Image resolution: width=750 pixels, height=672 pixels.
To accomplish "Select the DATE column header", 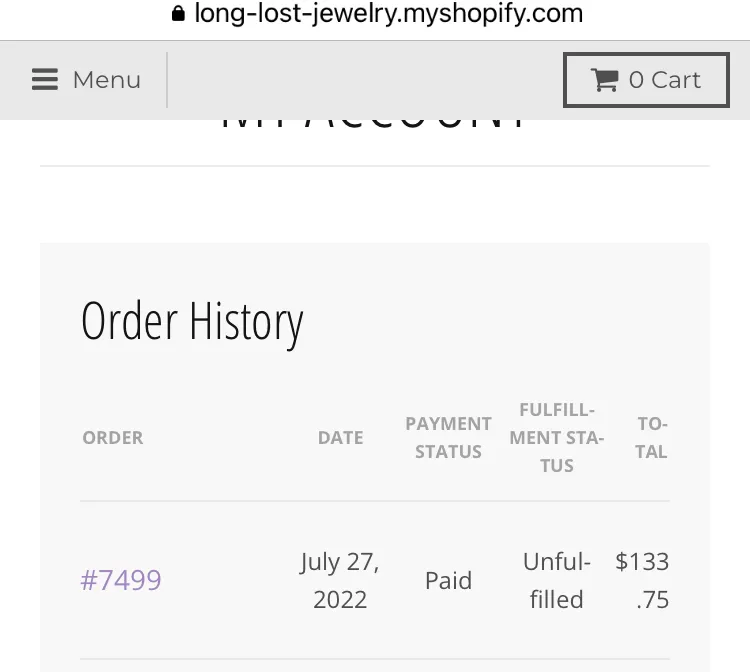I will pos(340,438).
